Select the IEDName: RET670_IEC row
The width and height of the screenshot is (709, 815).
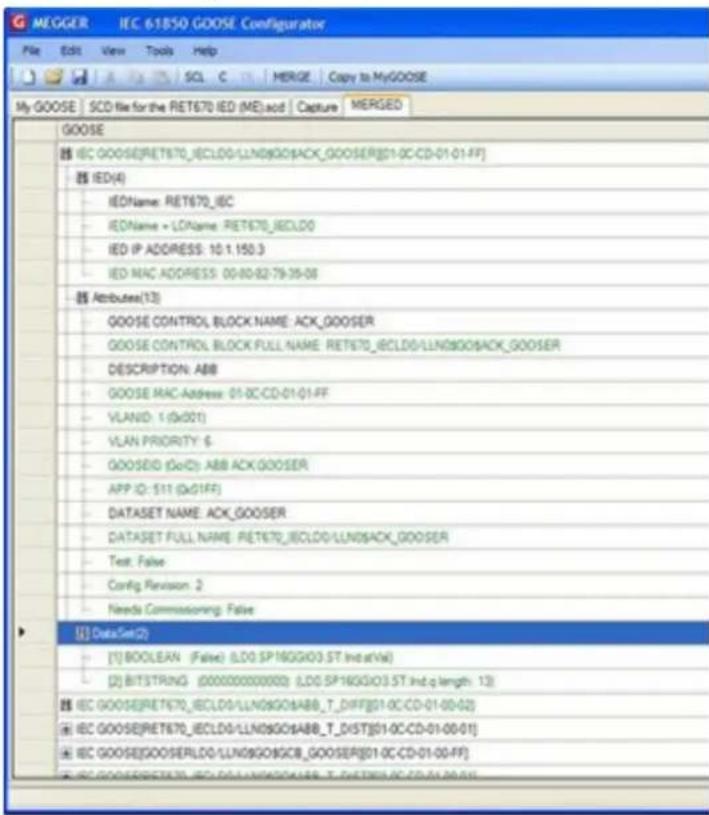click(x=383, y=202)
